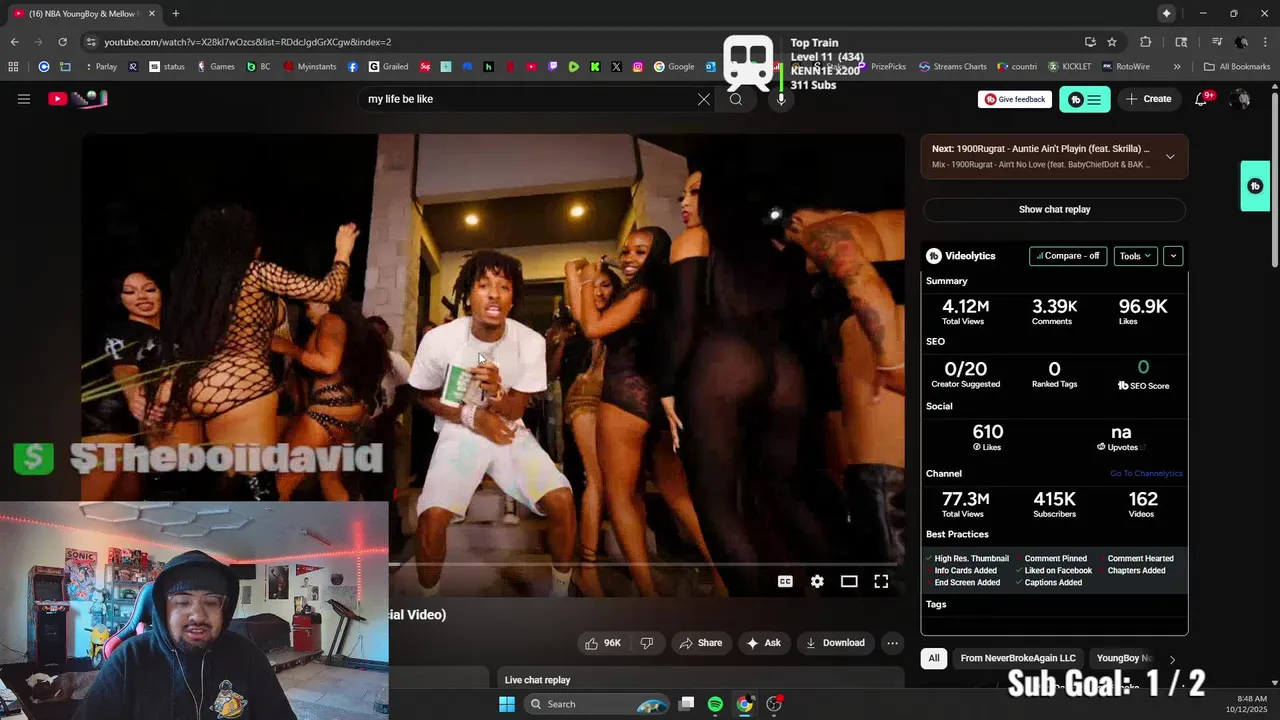Open RotoWire bookmark
1280x720 pixels.
(x=1126, y=67)
